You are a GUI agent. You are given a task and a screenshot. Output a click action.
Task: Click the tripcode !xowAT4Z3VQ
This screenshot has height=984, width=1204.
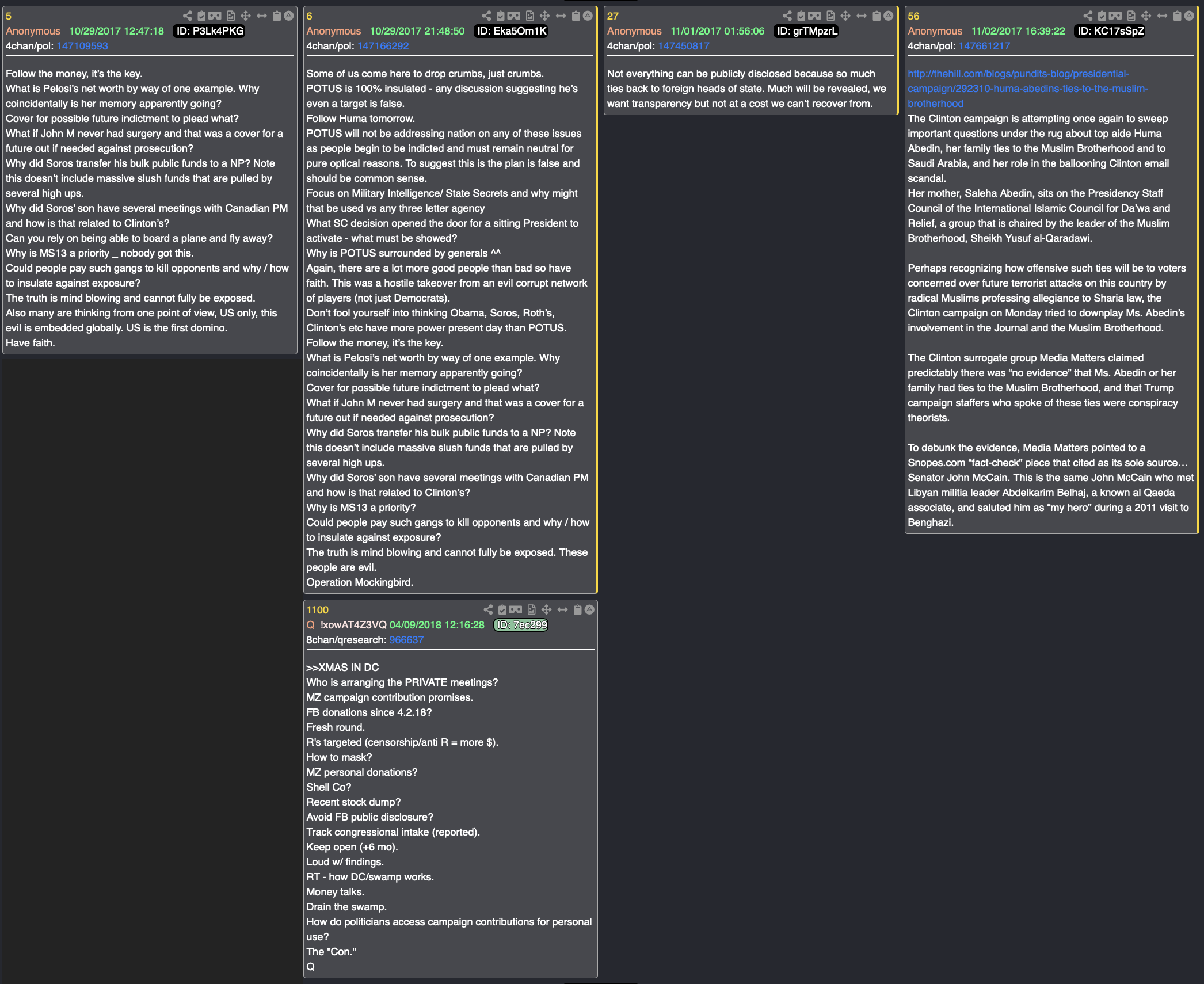[x=353, y=625]
